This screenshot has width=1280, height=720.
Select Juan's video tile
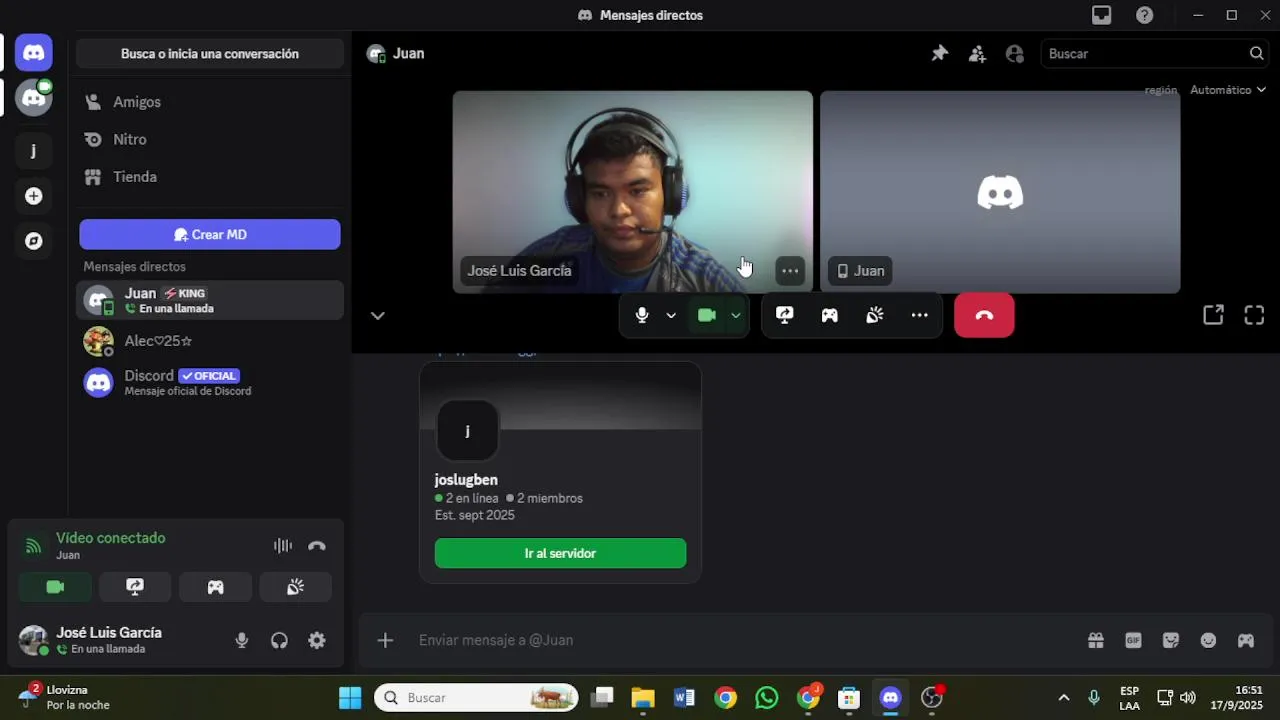click(1000, 192)
